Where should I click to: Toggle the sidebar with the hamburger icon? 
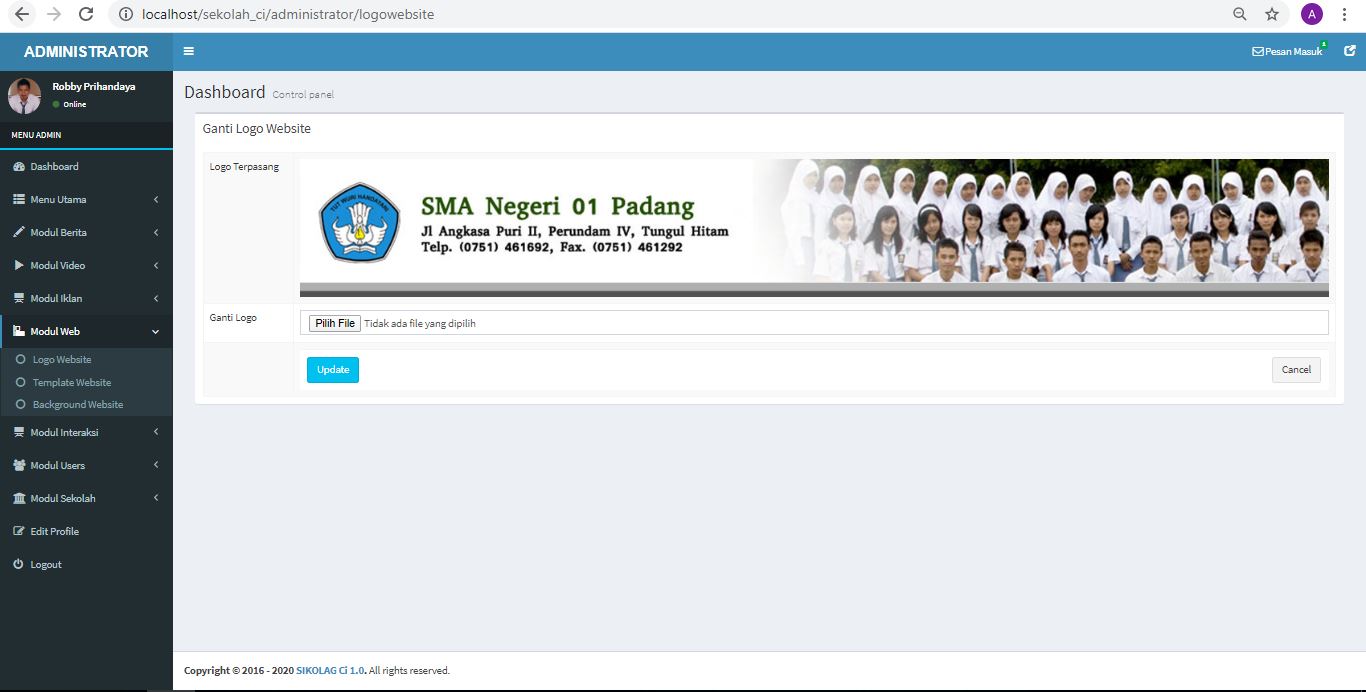188,50
